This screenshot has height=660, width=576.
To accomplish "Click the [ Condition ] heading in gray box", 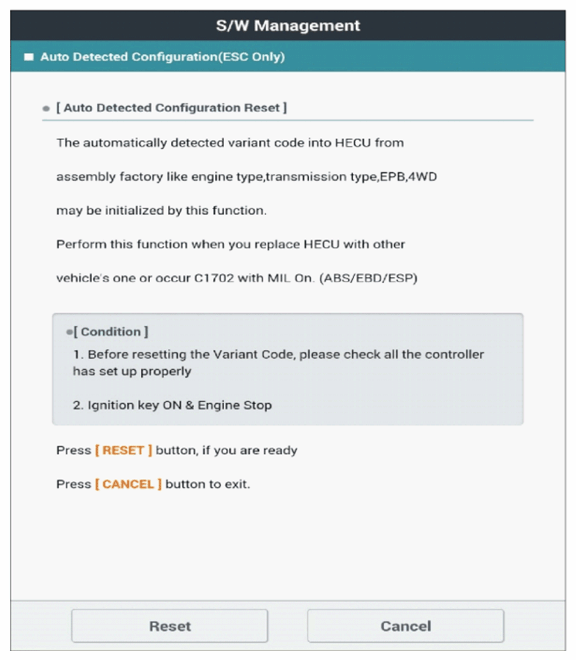I will click(111, 332).
